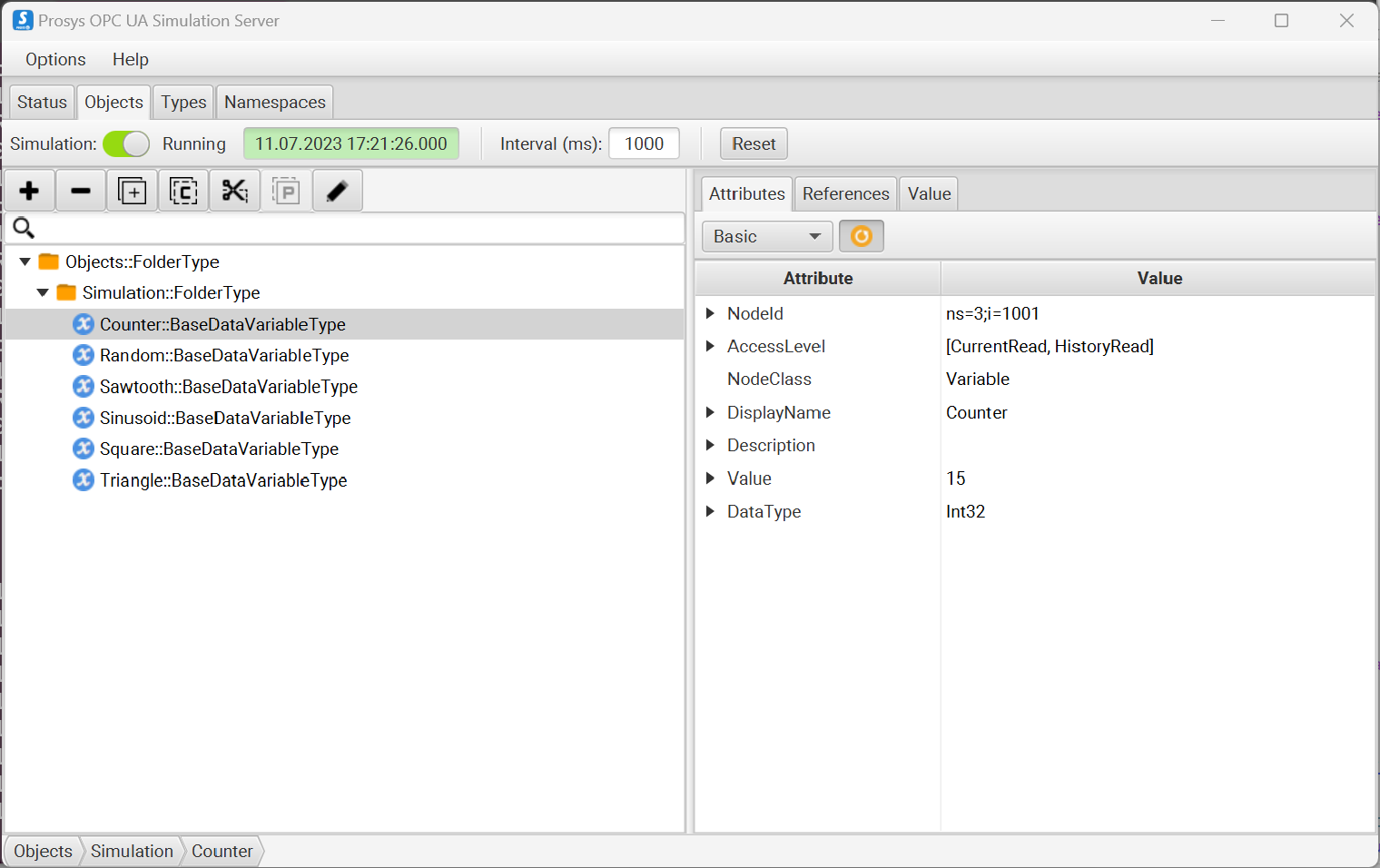Screen dimensions: 1380x868
Task: Select the Objects main tab
Action: pos(113,102)
